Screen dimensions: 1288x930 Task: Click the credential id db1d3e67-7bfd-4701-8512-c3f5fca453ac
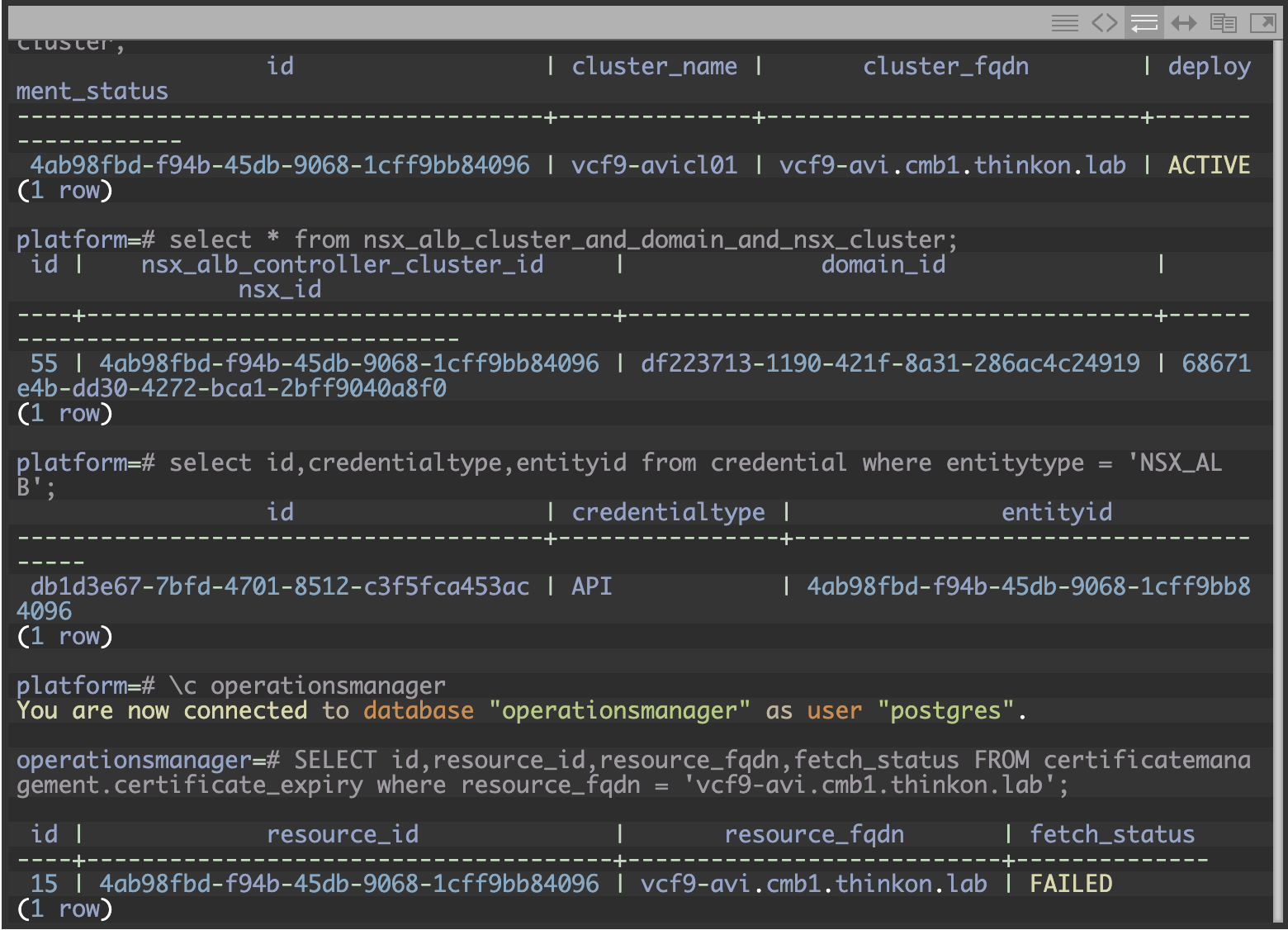click(x=280, y=586)
